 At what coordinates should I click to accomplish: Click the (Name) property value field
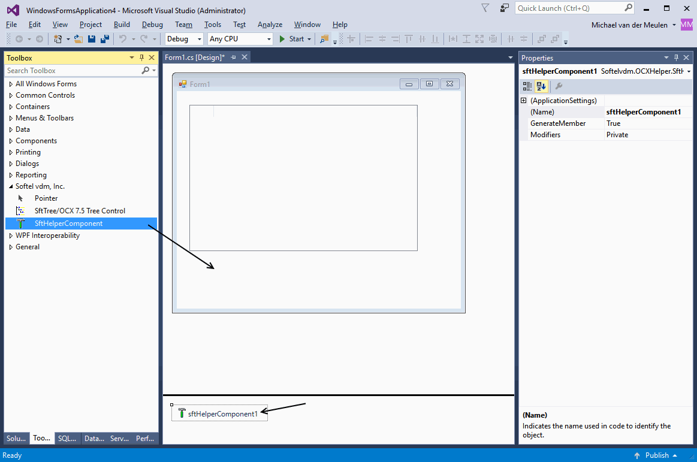tap(648, 112)
